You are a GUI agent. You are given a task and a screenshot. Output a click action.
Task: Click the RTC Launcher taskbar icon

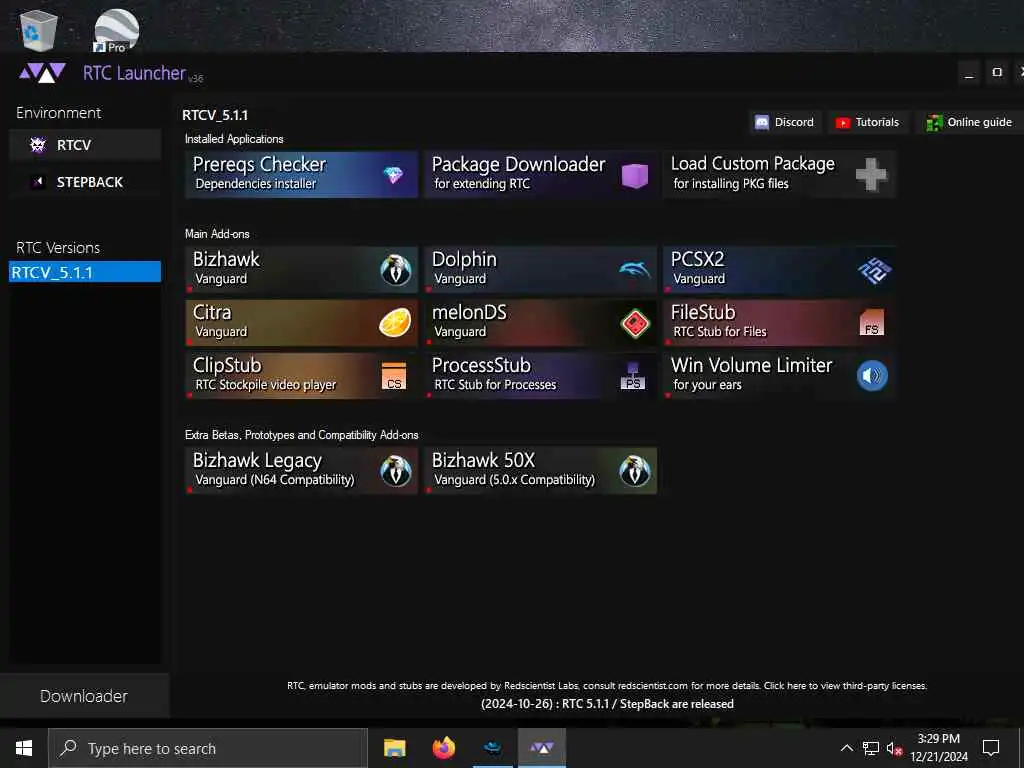tap(542, 748)
